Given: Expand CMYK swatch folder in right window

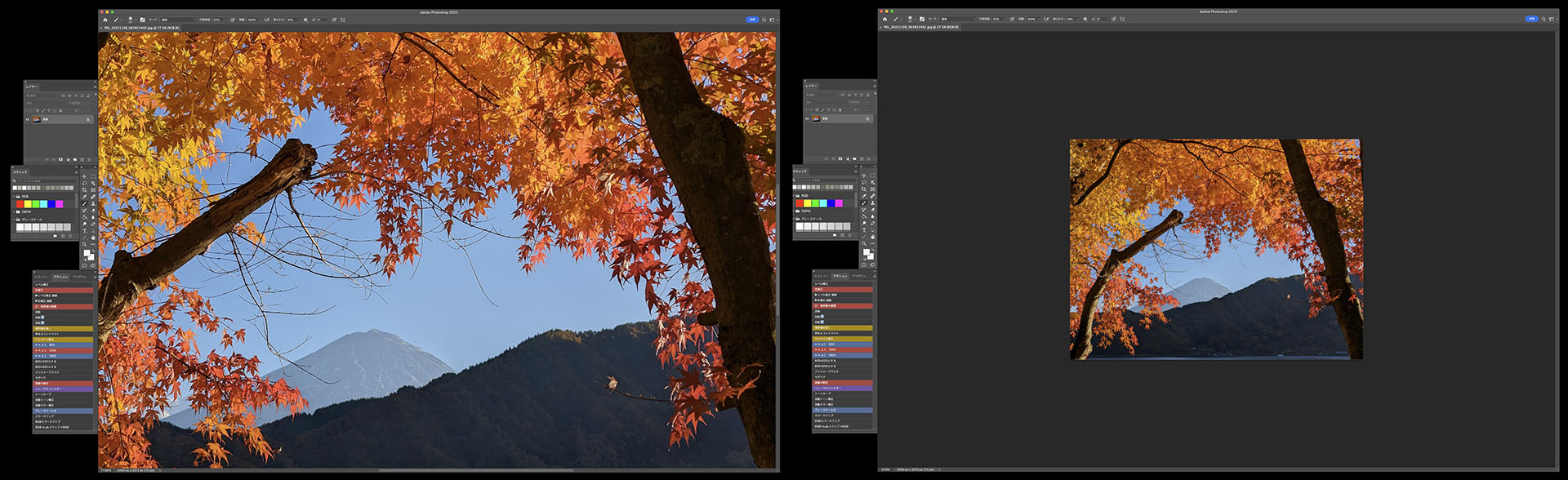Looking at the screenshot, I should [x=794, y=211].
